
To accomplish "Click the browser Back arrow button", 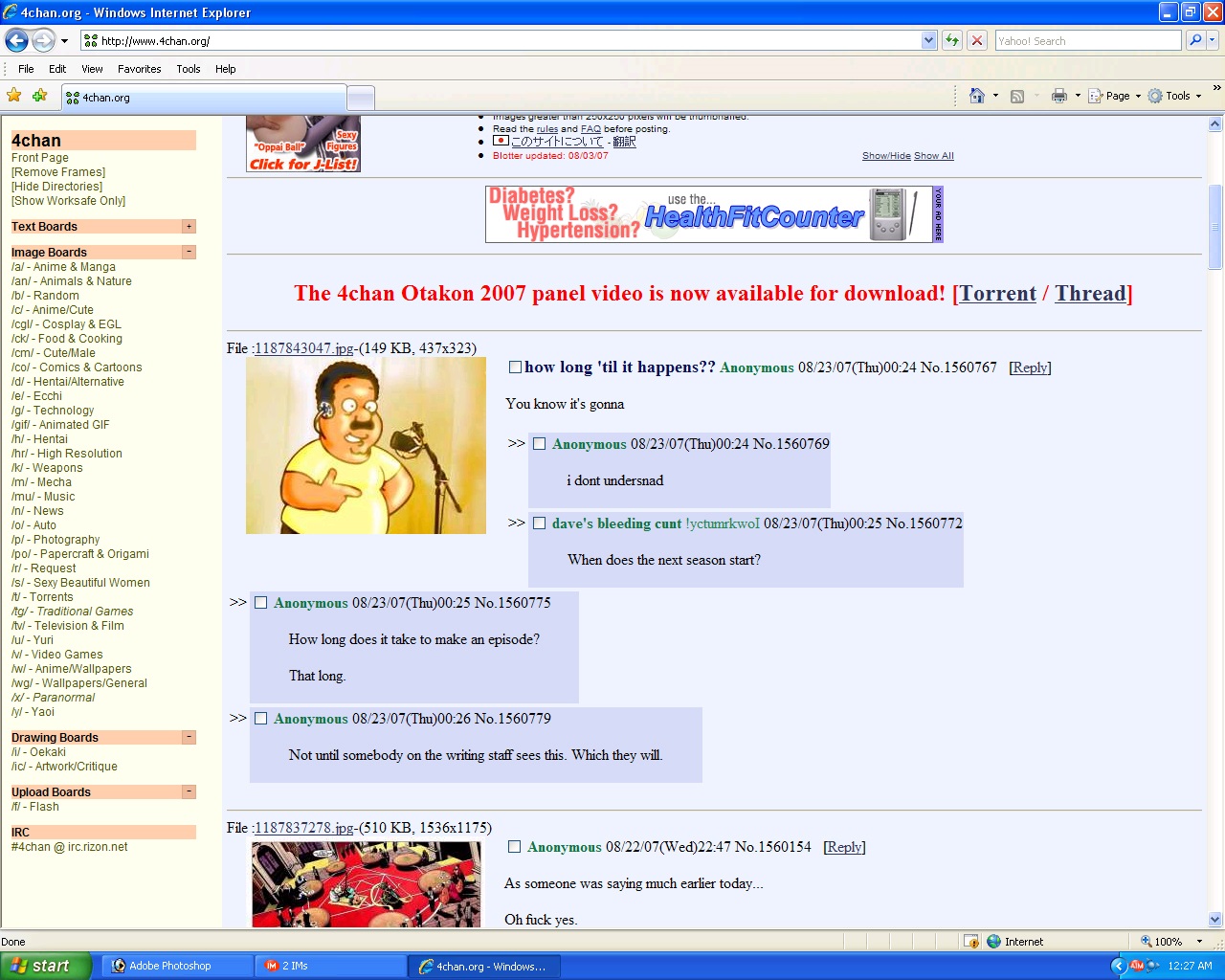I will (x=16, y=40).
